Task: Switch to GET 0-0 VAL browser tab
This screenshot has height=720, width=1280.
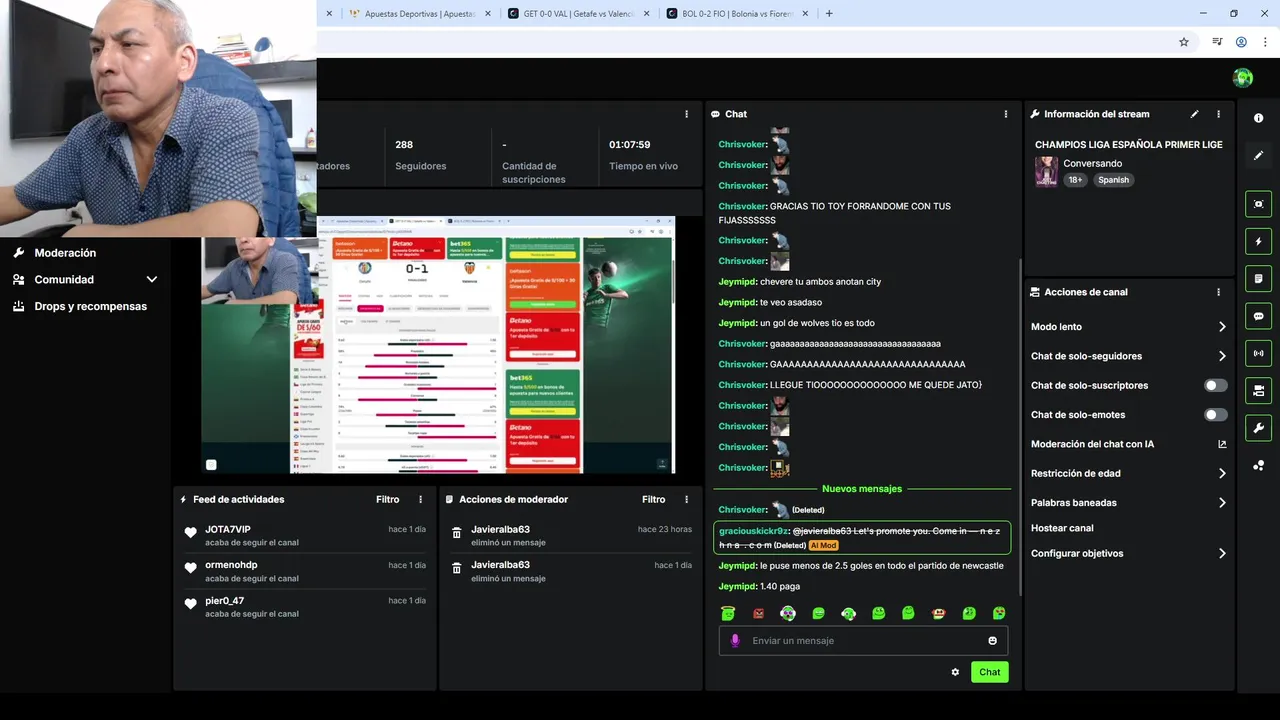Action: click(x=578, y=14)
